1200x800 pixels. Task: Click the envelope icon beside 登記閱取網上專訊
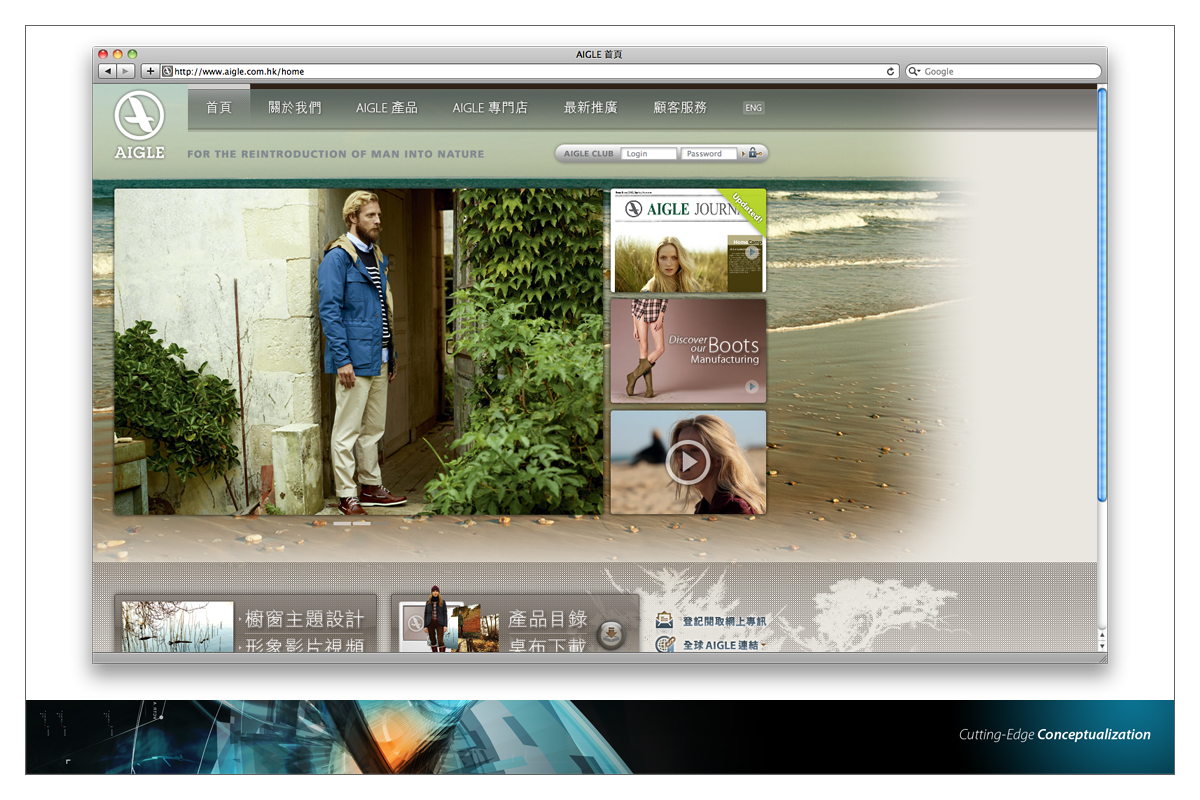tap(665, 622)
